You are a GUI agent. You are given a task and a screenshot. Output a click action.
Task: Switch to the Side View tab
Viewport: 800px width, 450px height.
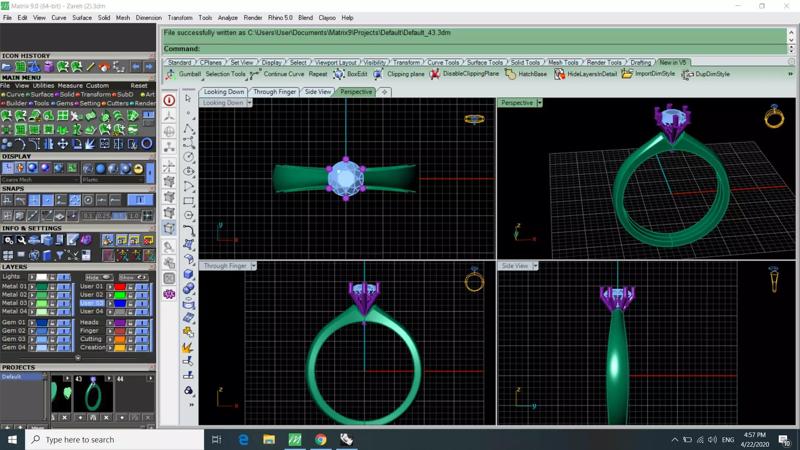[x=317, y=92]
